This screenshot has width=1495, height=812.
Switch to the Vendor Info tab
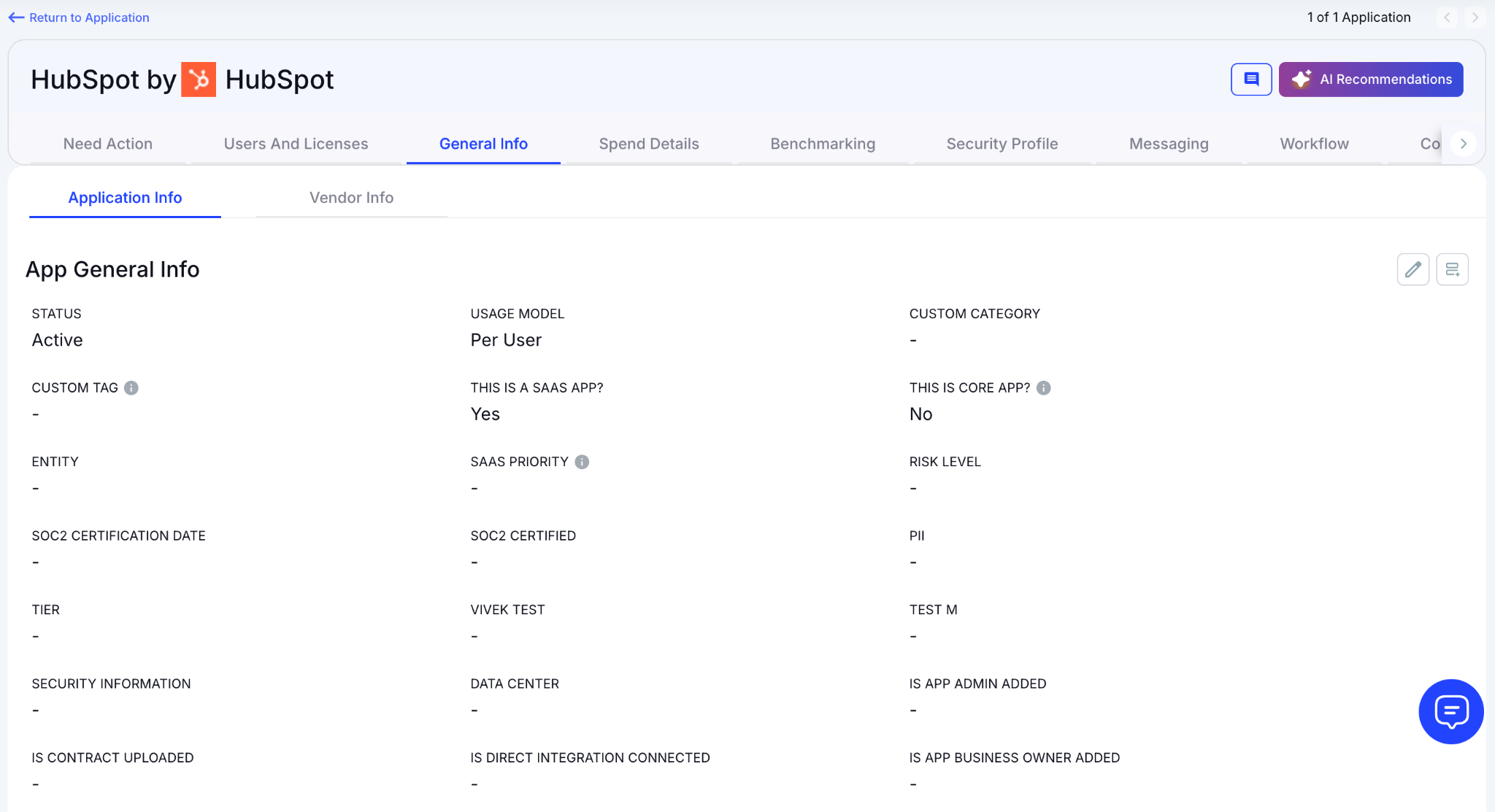tap(351, 198)
